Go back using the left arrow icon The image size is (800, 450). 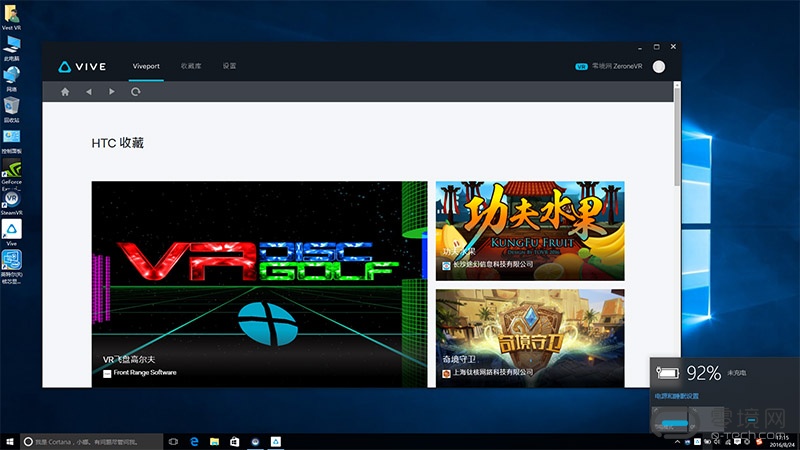88,92
